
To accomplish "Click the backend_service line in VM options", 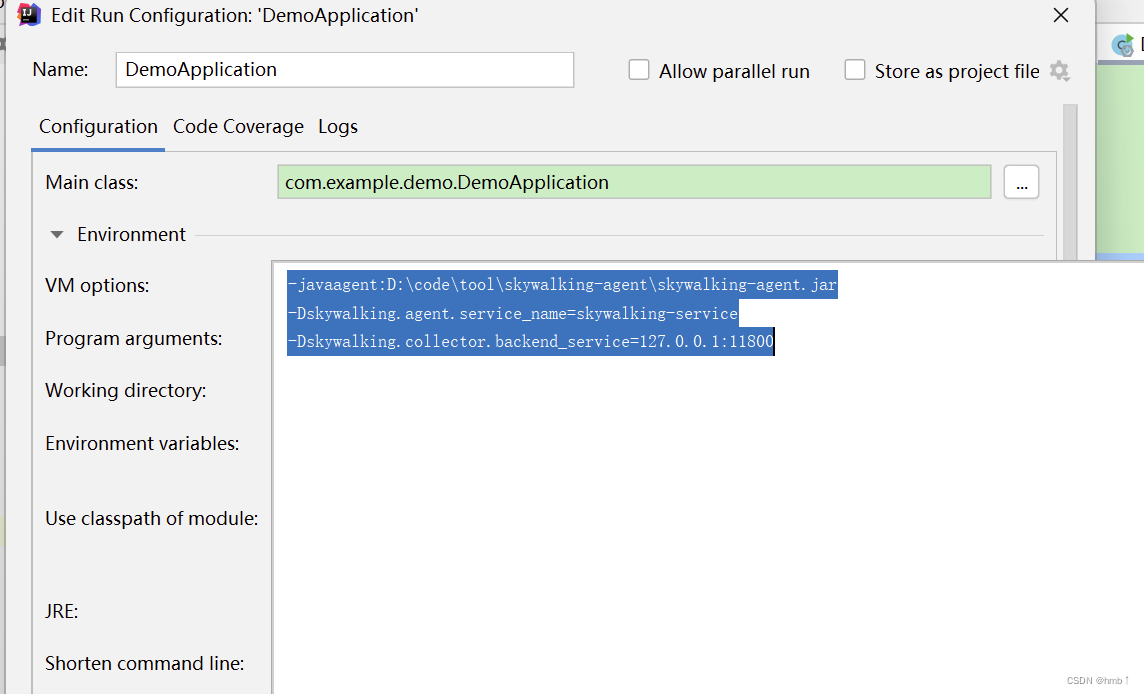I will coord(530,342).
